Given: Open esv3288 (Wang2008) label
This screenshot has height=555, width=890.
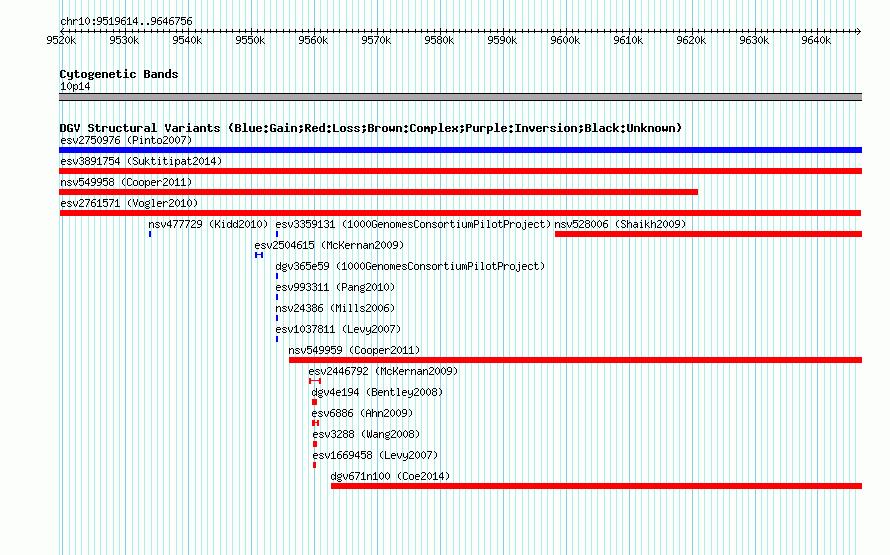Looking at the screenshot, I should tap(366, 434).
